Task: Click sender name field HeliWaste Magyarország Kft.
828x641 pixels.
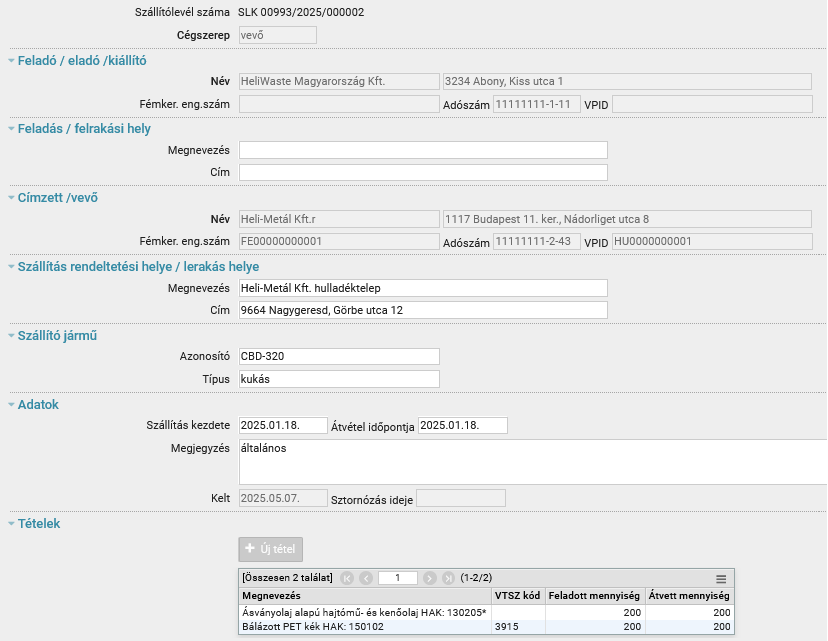Action: pyautogui.click(x=339, y=81)
